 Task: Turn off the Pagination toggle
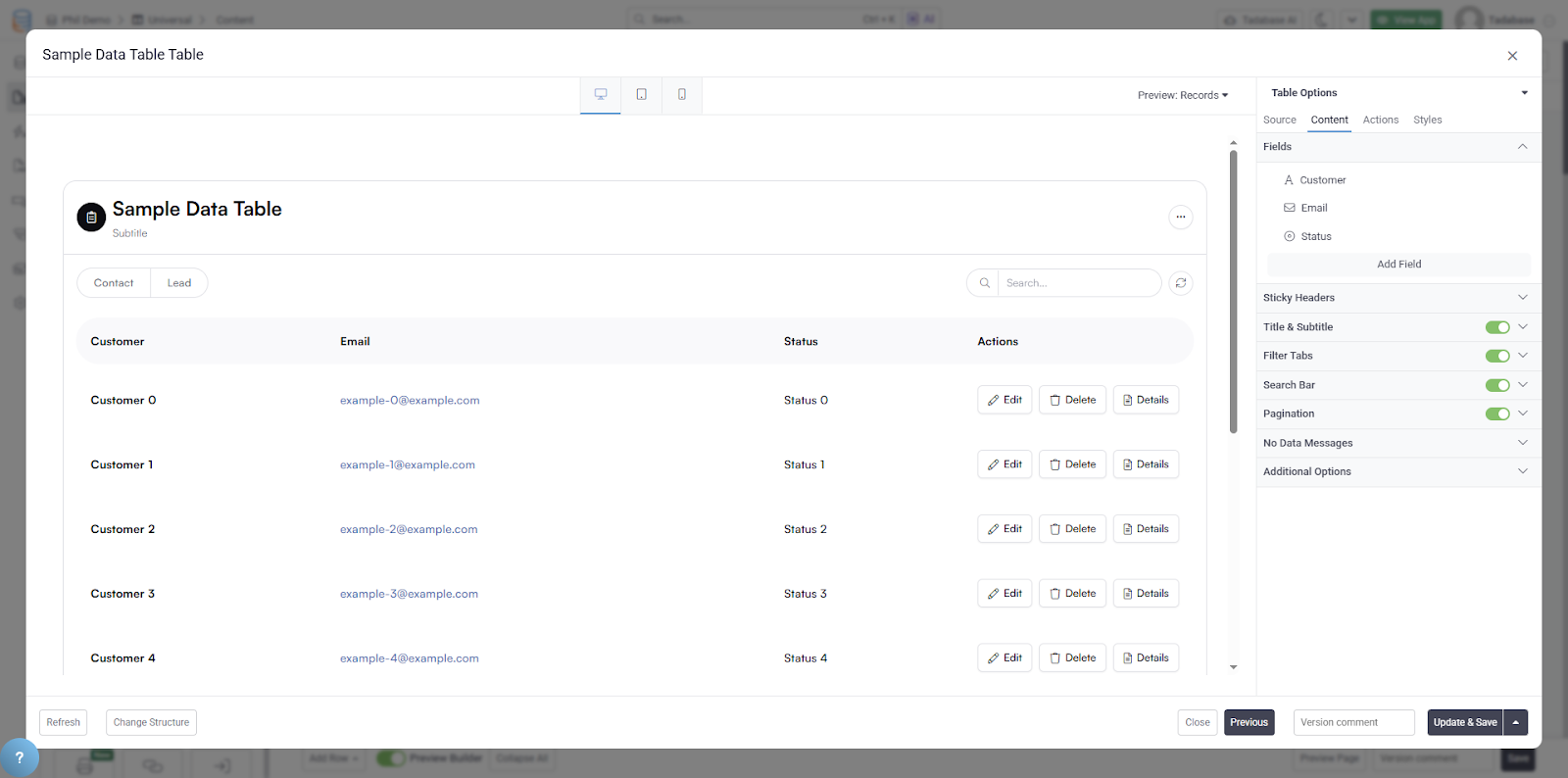coord(1496,413)
